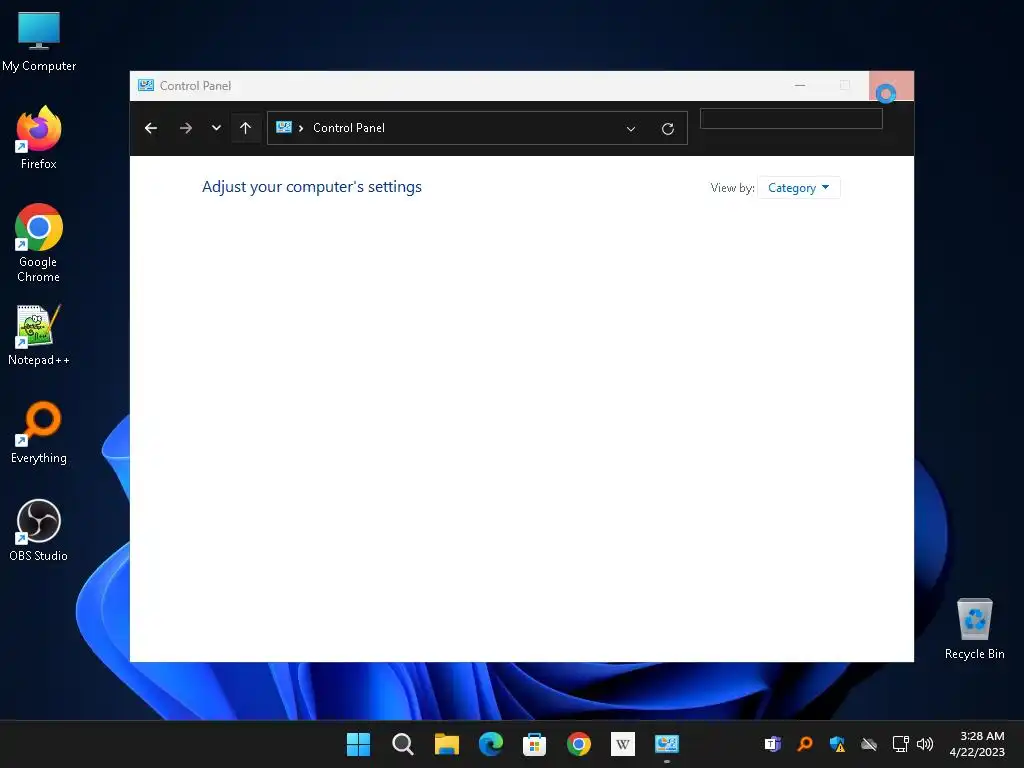
Task: Maximize the Control Panel window
Action: [845, 86]
